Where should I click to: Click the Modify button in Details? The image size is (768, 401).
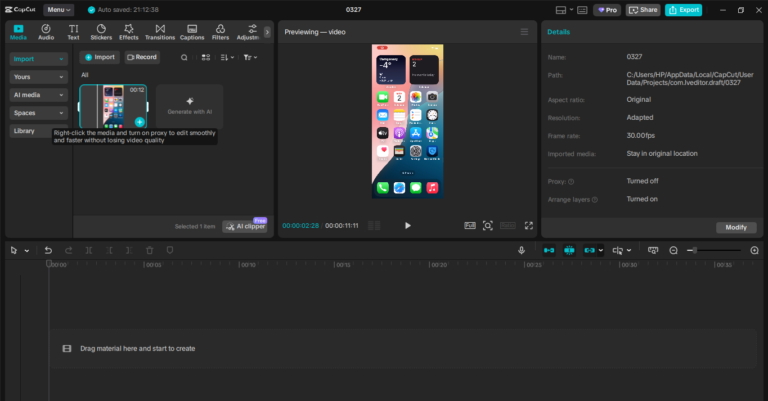tap(736, 228)
